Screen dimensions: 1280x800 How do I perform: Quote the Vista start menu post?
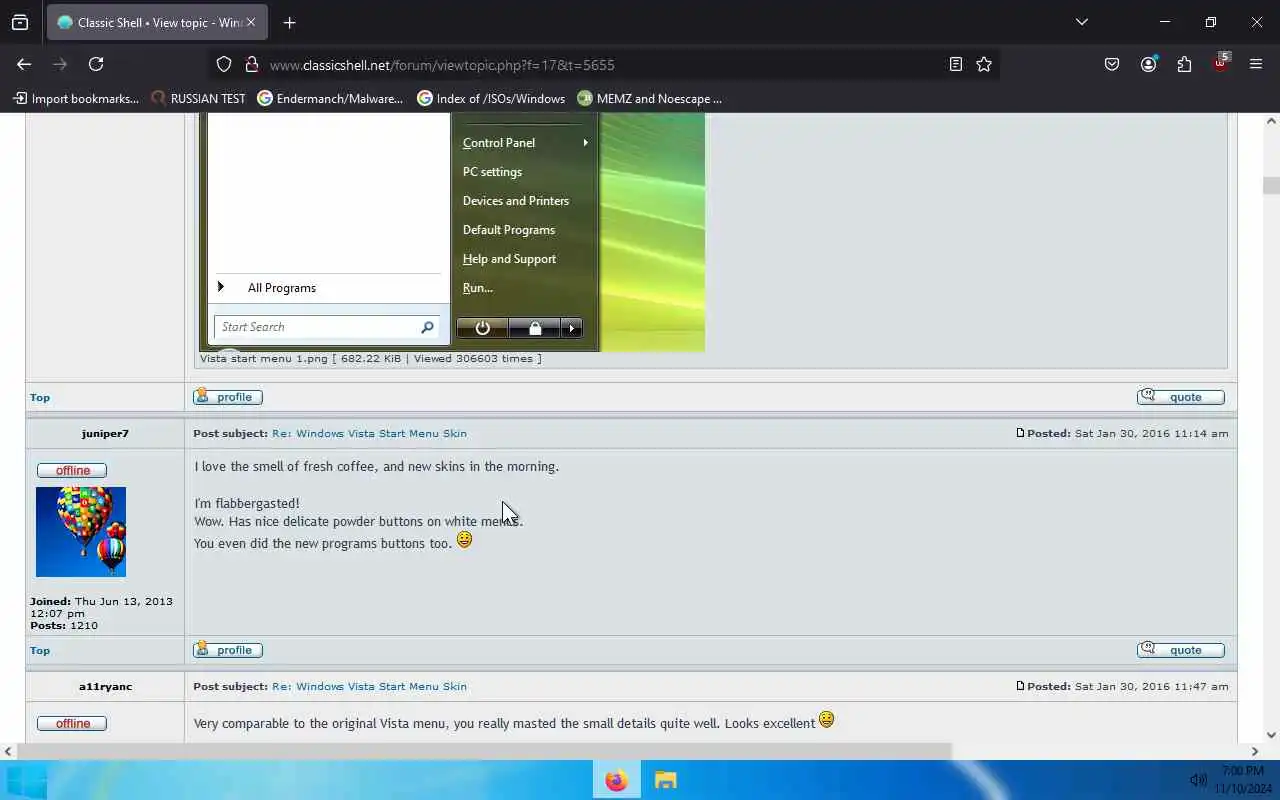1181,397
